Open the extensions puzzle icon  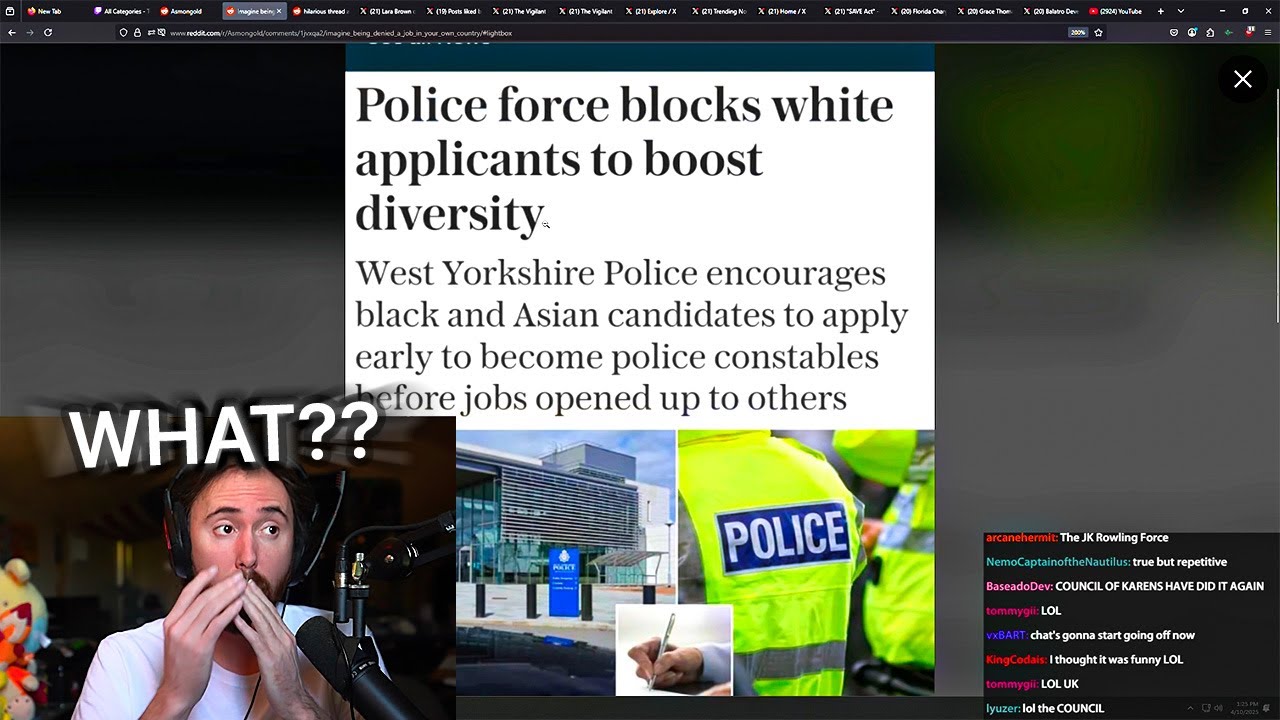click(1210, 32)
